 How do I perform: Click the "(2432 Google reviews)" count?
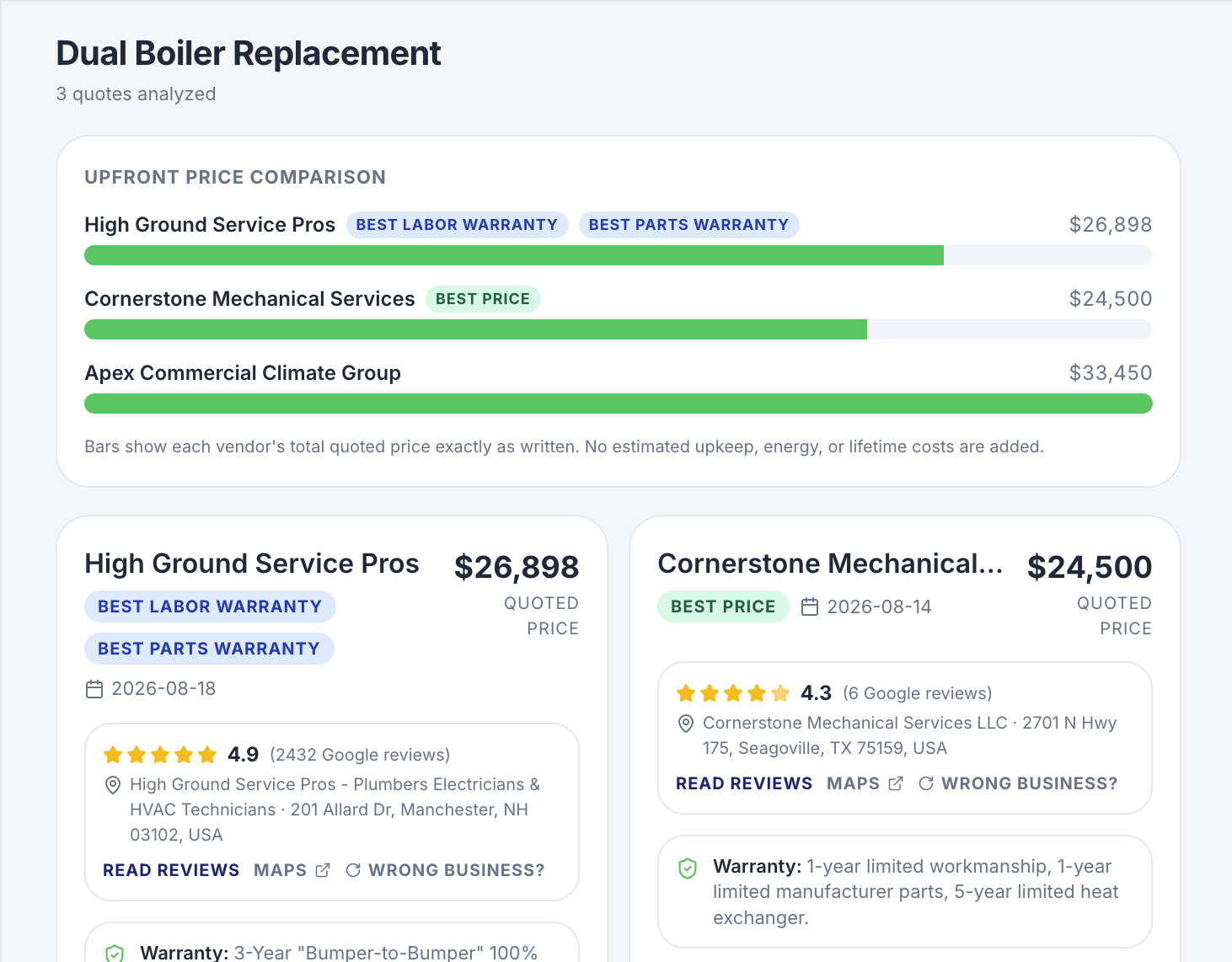(360, 755)
